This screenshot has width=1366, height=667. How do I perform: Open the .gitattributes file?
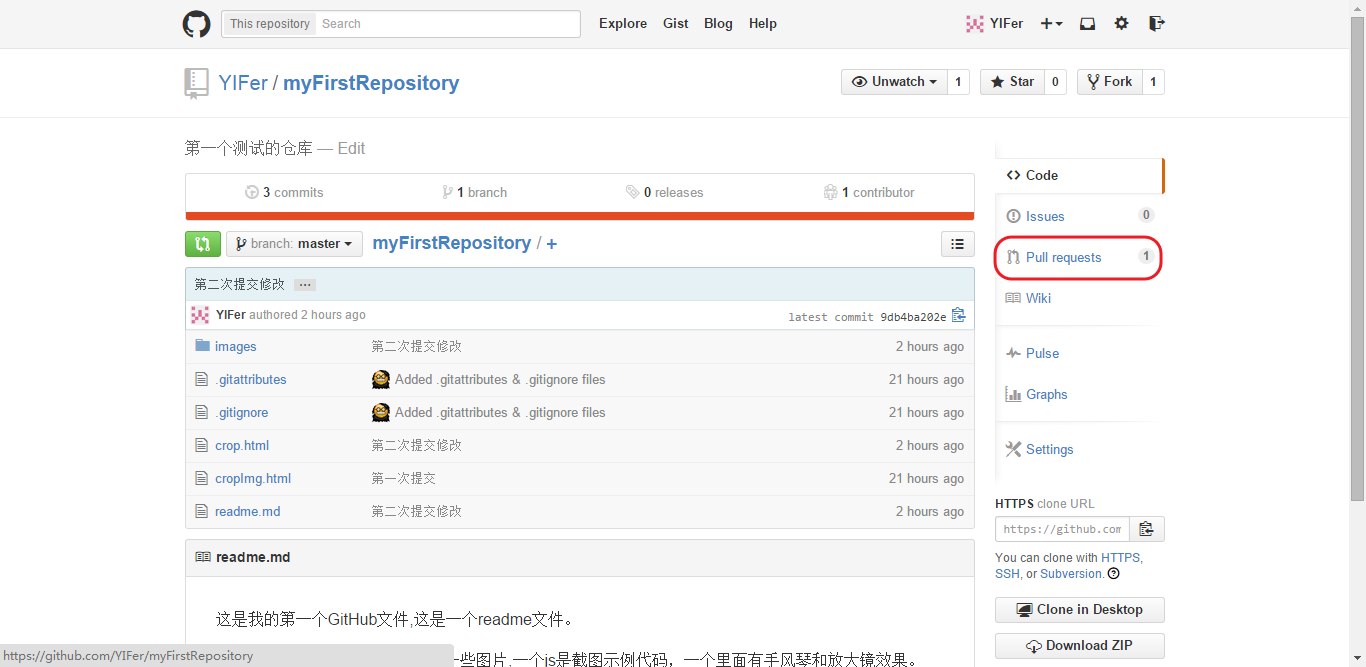tap(250, 379)
